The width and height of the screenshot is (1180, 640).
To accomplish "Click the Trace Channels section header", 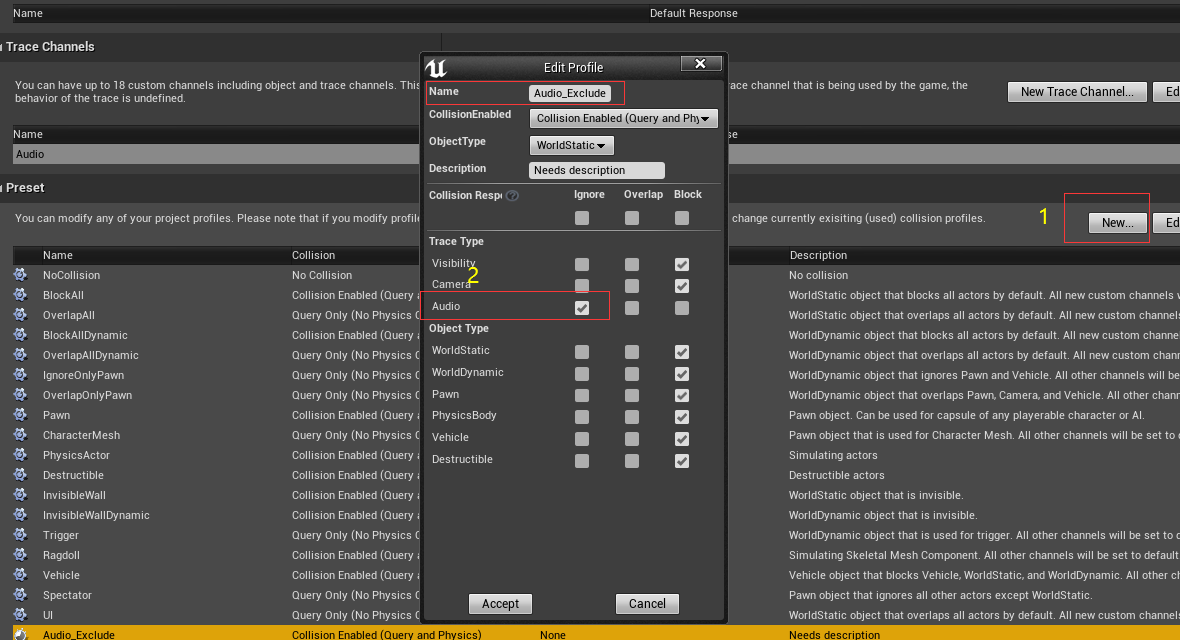I will click(x=50, y=47).
